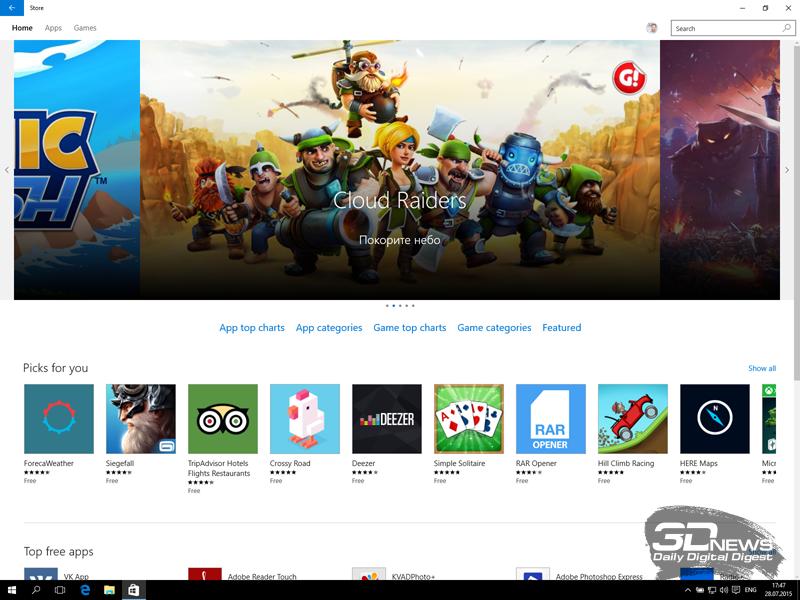Switch to the Games tab
This screenshot has height=600, width=800.
click(x=85, y=28)
